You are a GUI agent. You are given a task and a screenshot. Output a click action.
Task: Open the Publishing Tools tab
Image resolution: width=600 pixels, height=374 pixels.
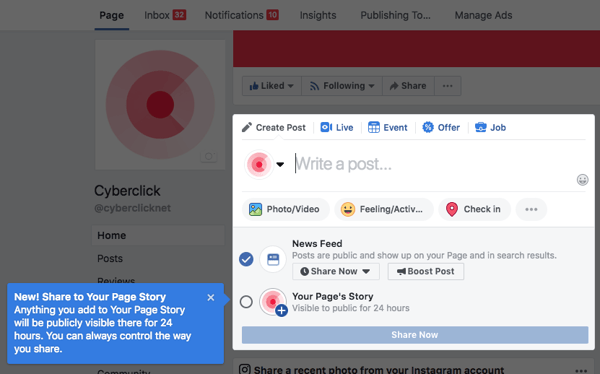tap(395, 15)
